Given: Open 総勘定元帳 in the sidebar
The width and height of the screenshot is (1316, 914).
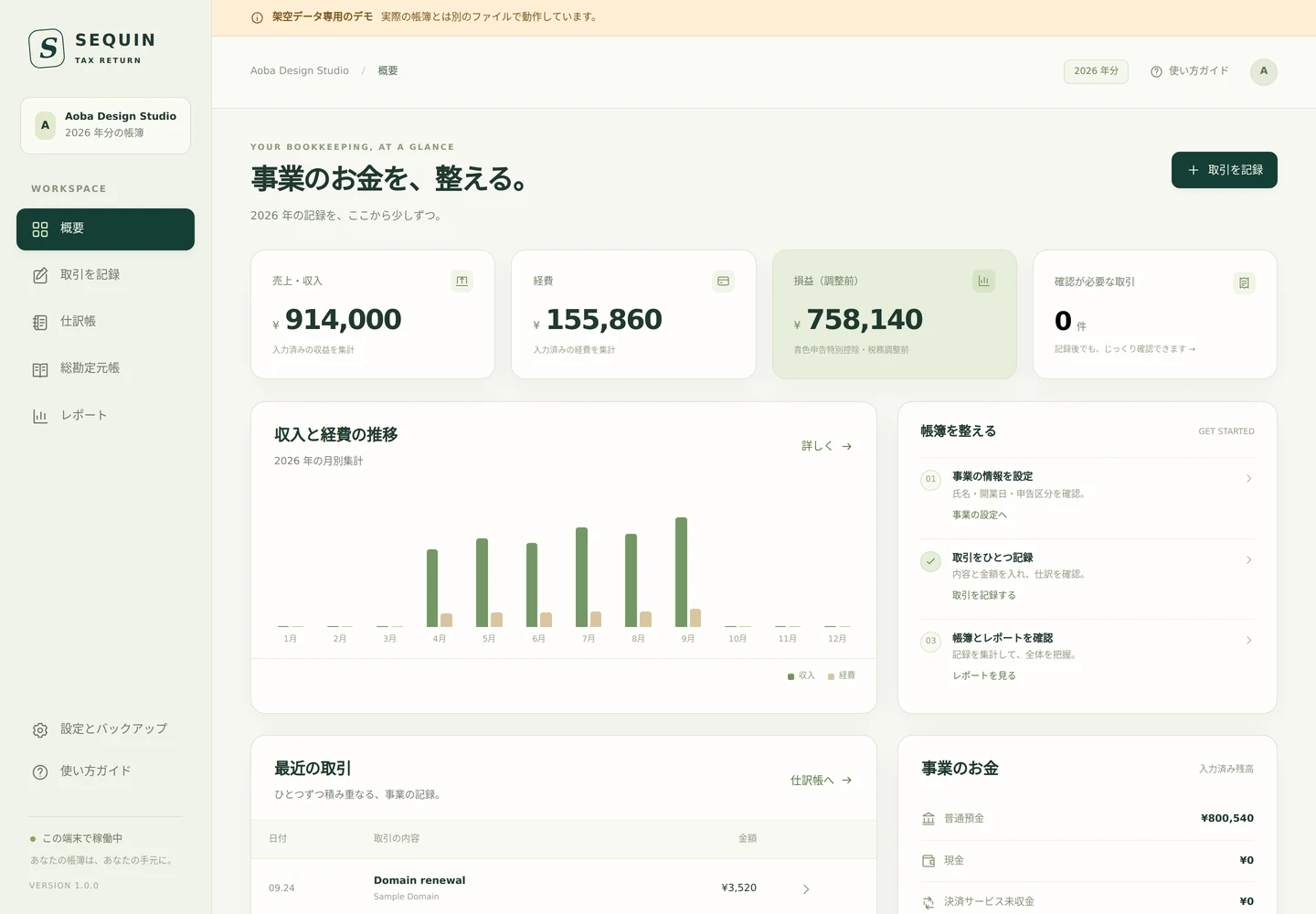Looking at the screenshot, I should (105, 368).
